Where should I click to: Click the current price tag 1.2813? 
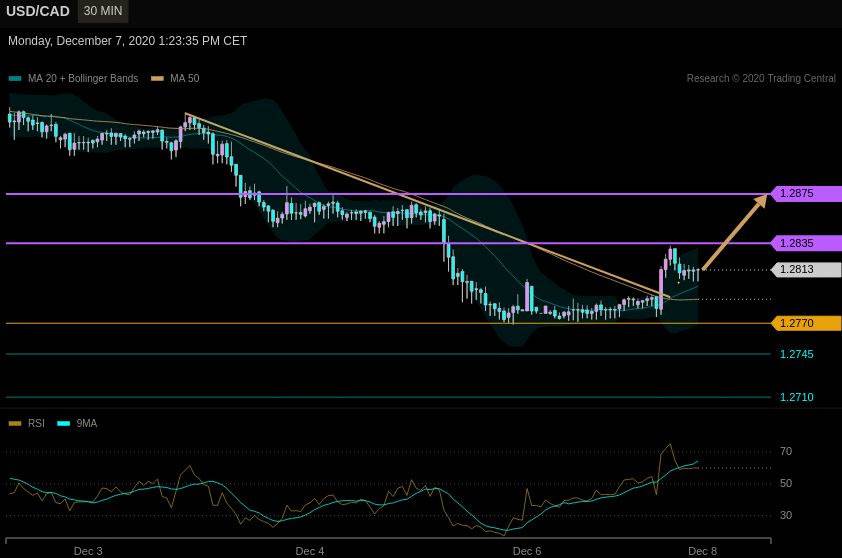[x=806, y=270]
